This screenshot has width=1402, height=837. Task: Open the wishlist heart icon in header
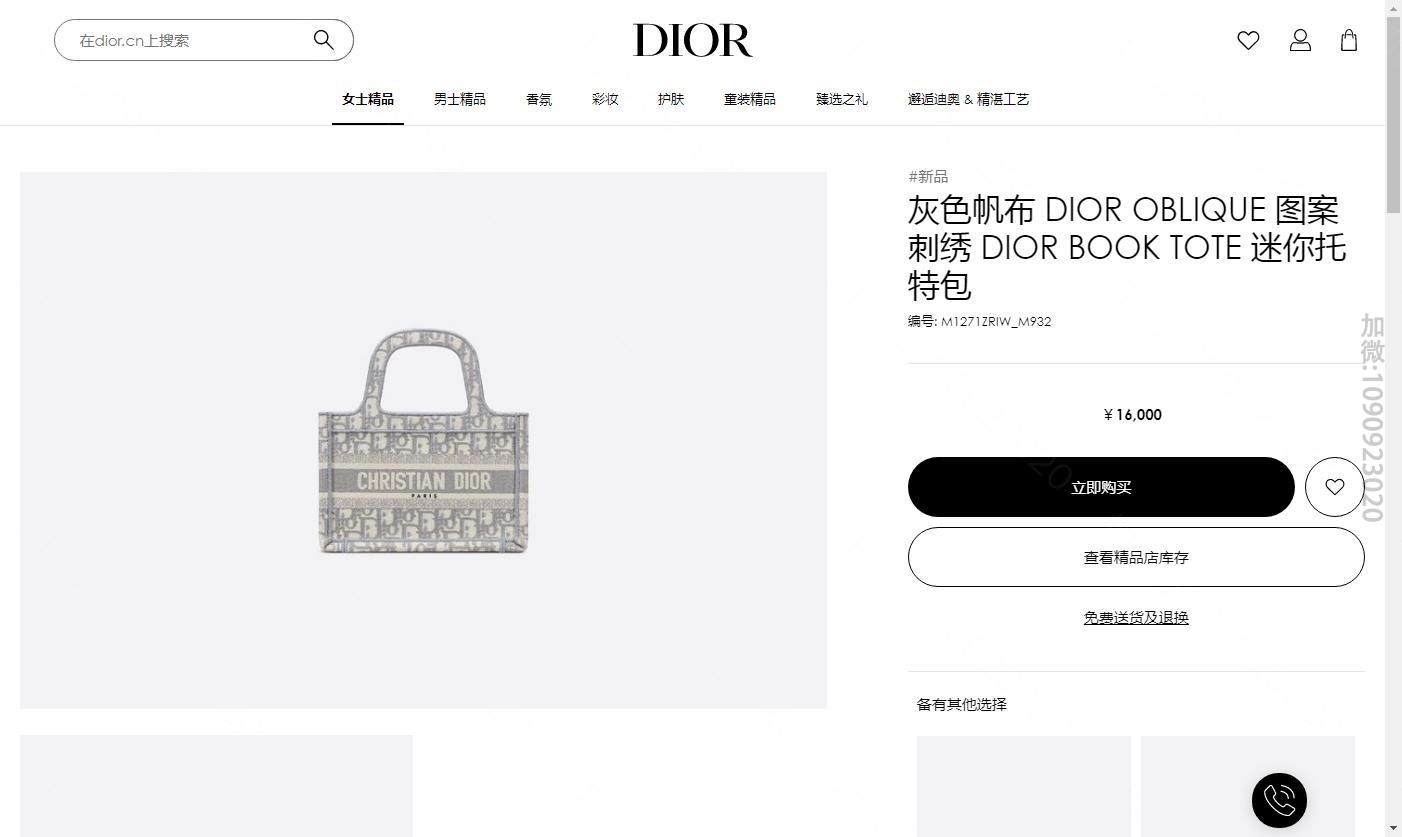coord(1248,40)
